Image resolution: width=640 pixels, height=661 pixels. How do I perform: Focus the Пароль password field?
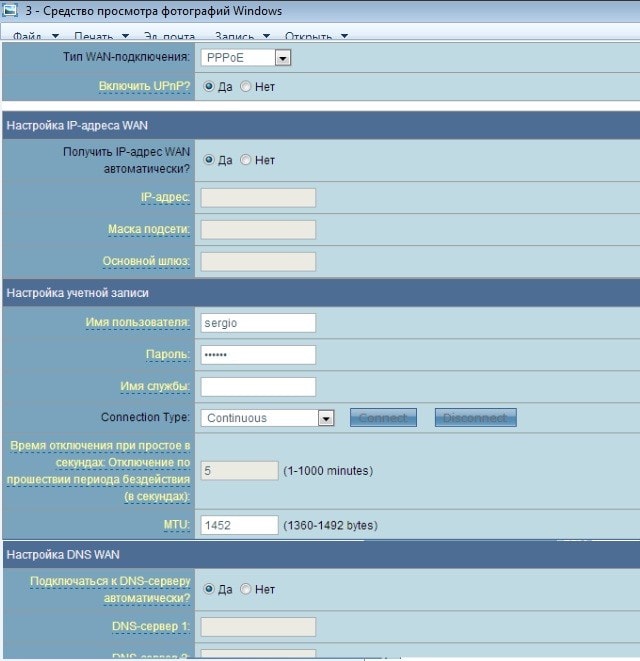pos(258,355)
